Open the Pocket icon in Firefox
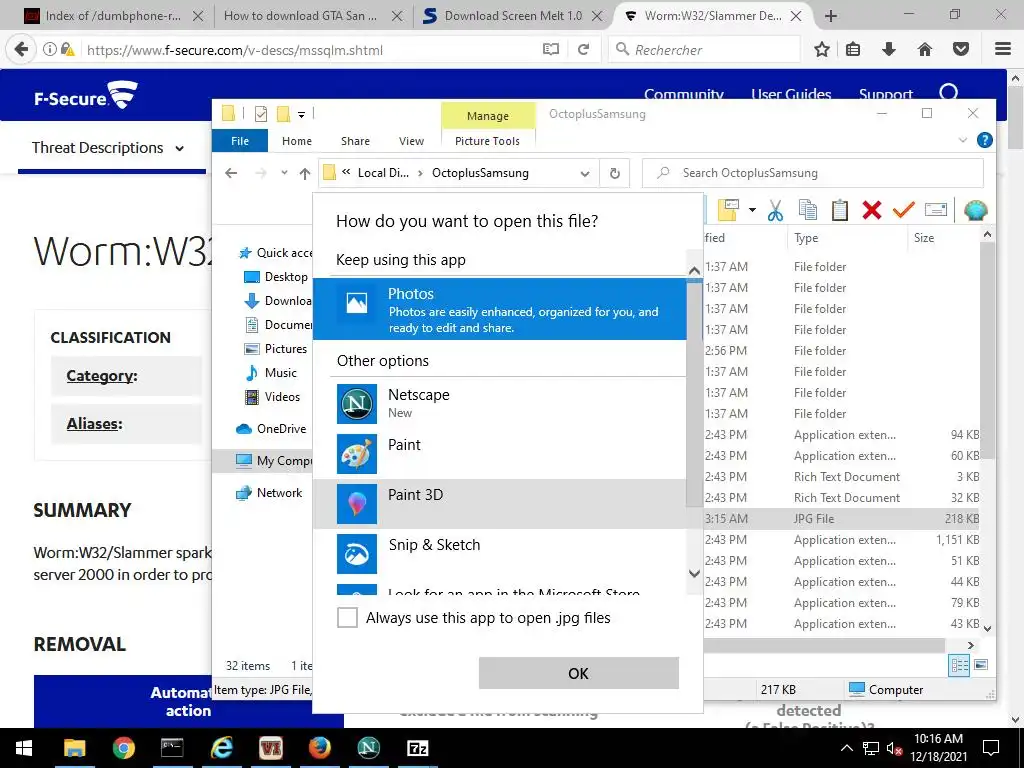 (x=961, y=49)
